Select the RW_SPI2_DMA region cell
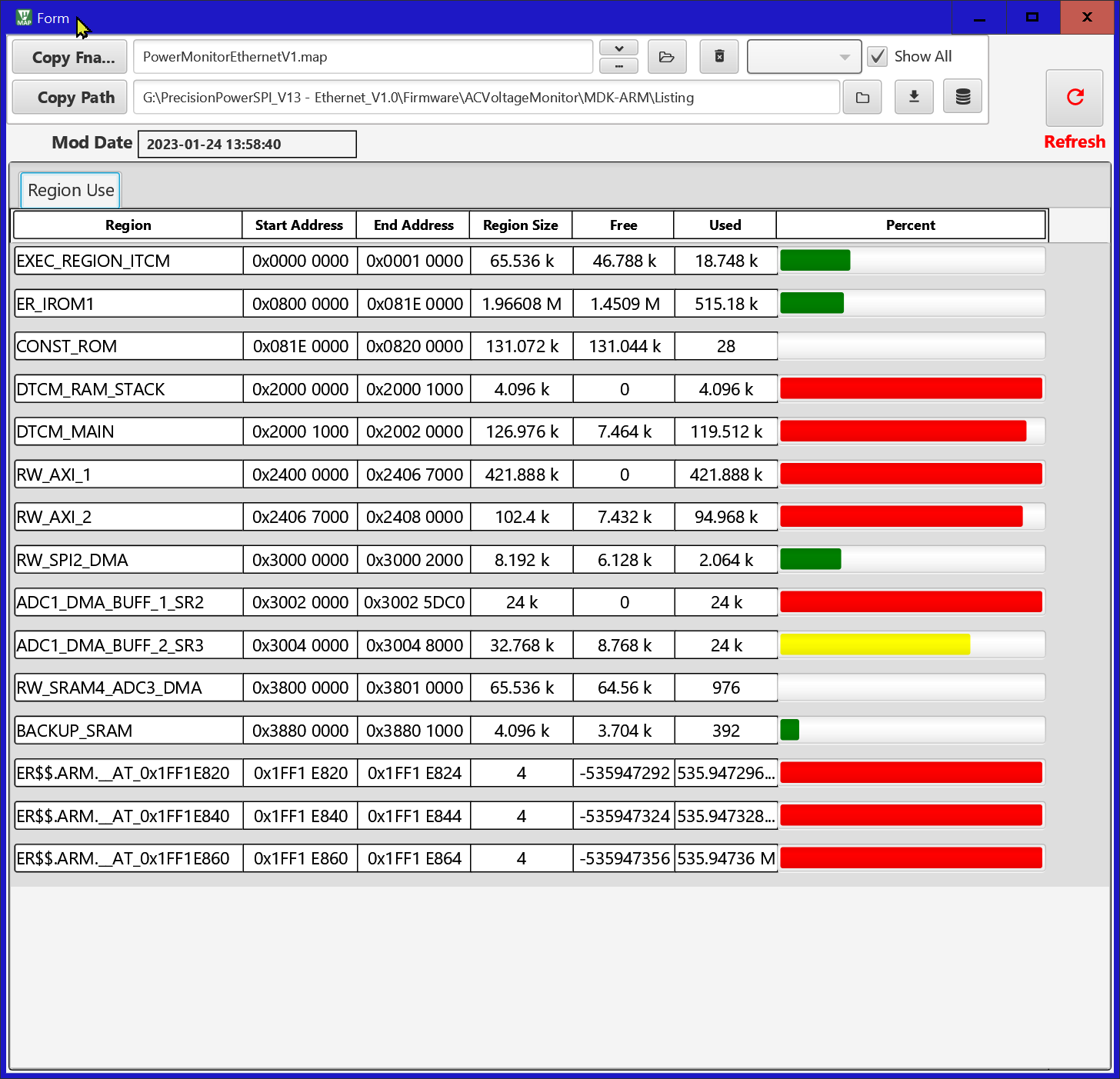The height and width of the screenshot is (1079, 1120). 128,560
